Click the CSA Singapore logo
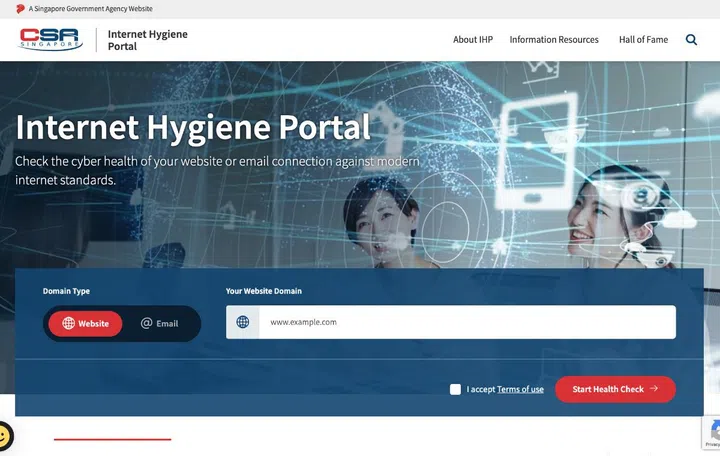The width and height of the screenshot is (720, 456). pos(50,39)
